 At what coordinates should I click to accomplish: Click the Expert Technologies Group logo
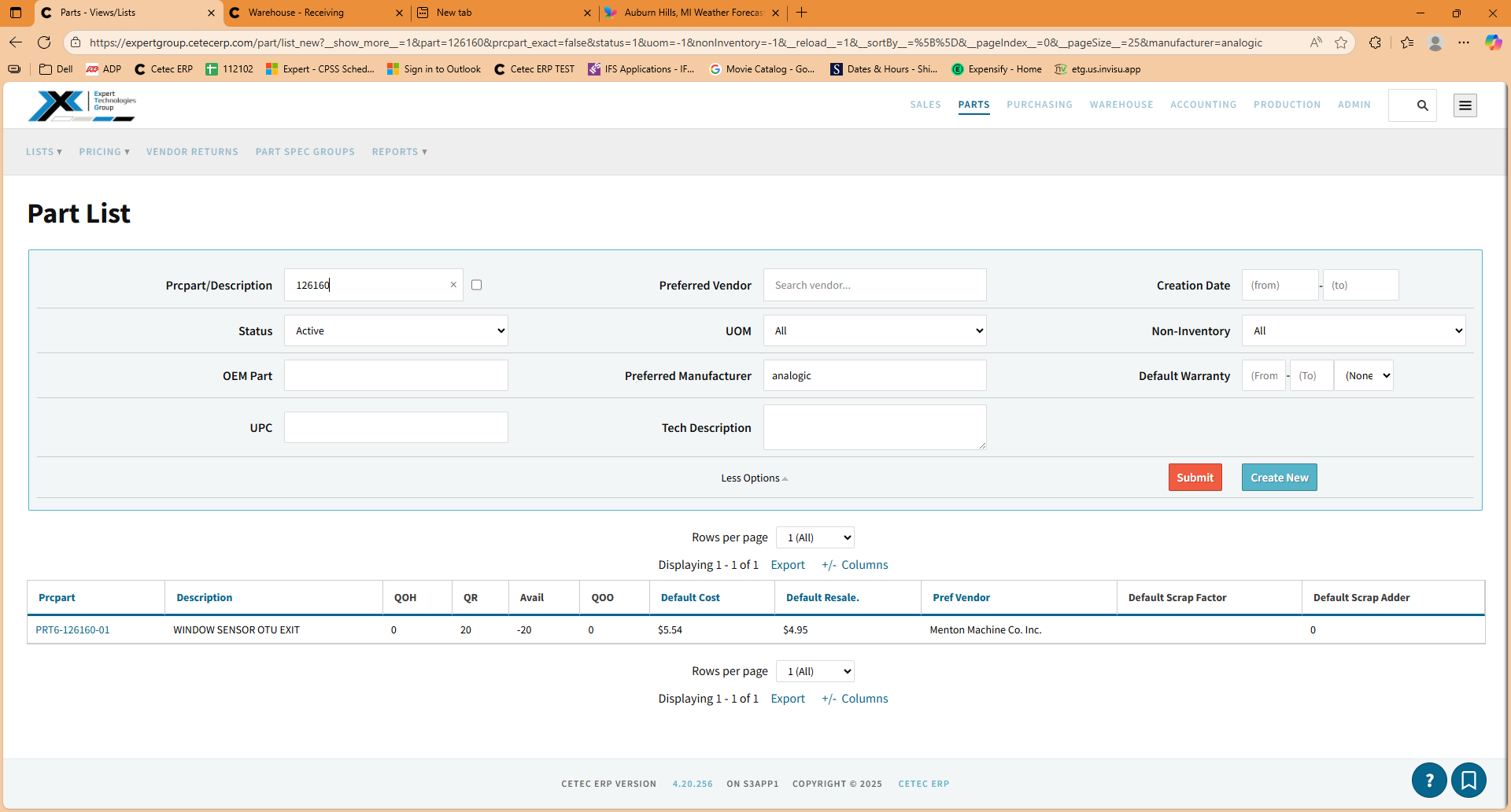[82, 105]
